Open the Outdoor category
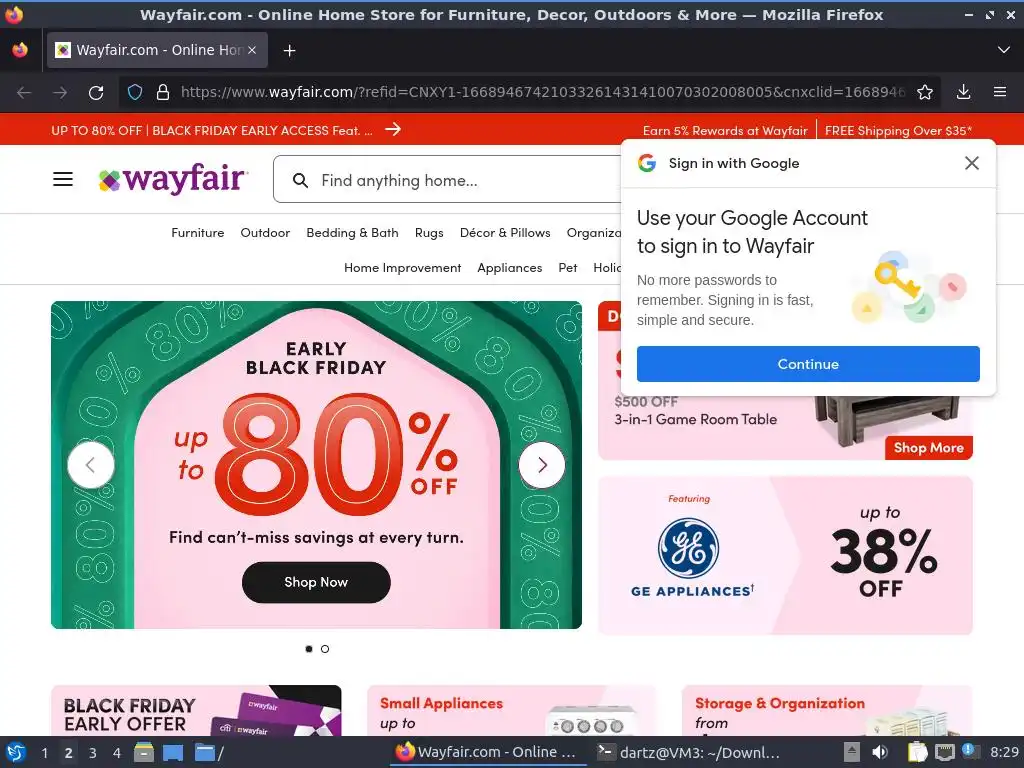 265,232
